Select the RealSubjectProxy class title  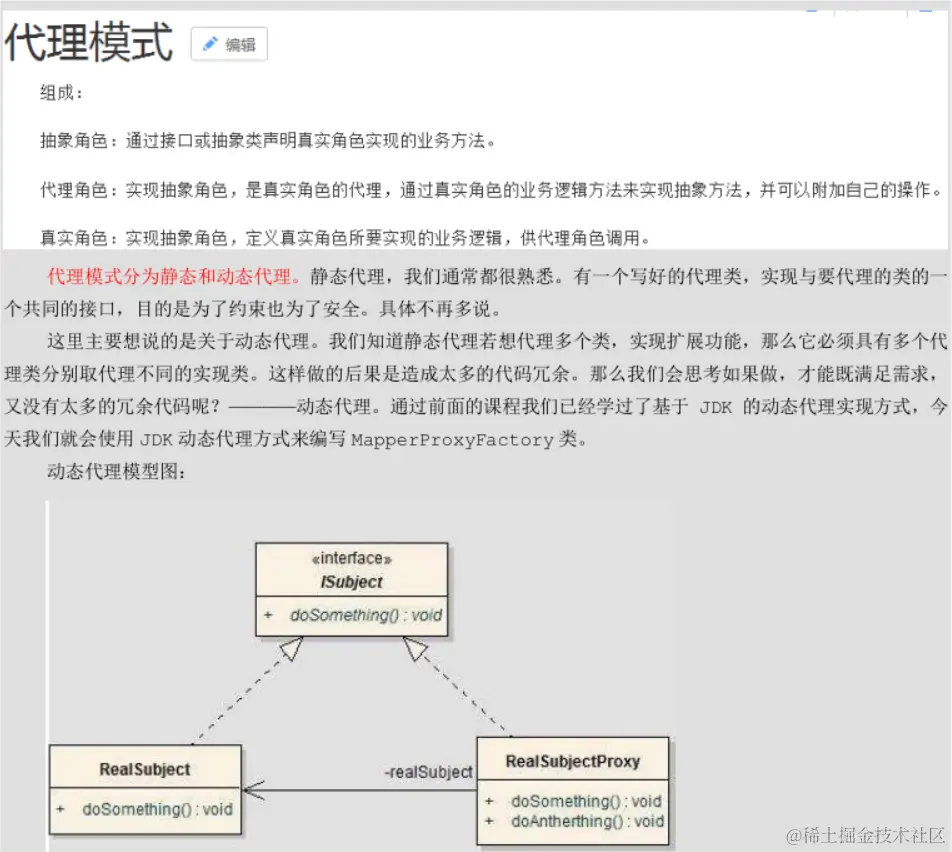pos(573,761)
